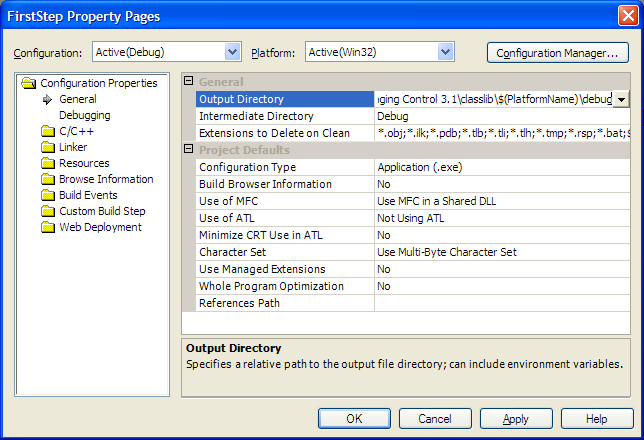The image size is (644, 440).
Task: Click the Configuration Properties open folder icon
Action: [29, 83]
